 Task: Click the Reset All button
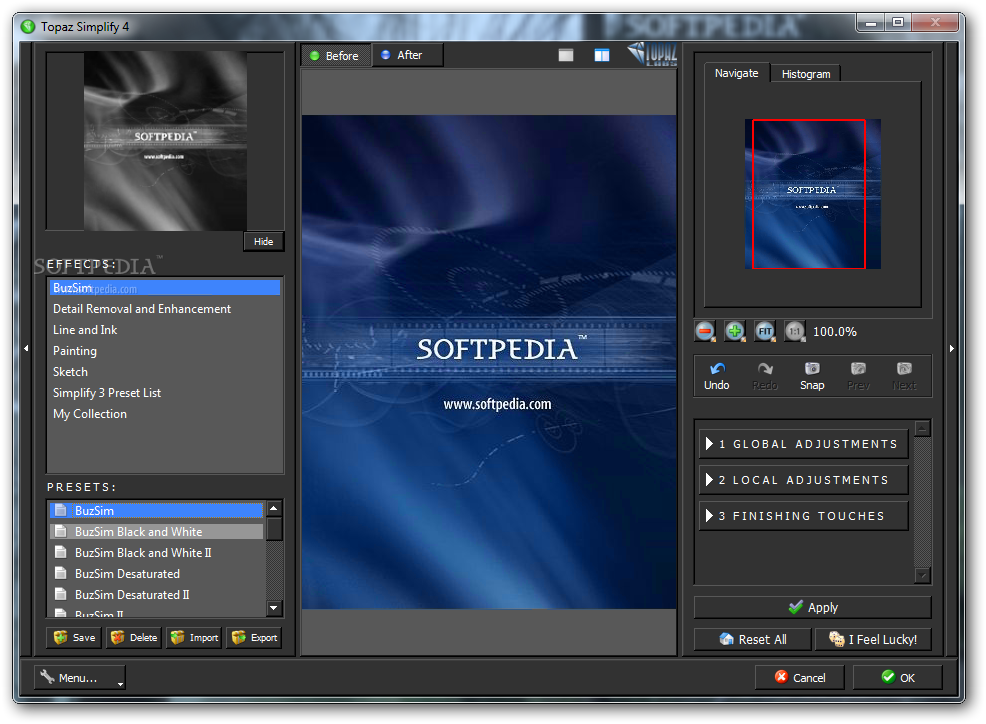pyautogui.click(x=753, y=639)
